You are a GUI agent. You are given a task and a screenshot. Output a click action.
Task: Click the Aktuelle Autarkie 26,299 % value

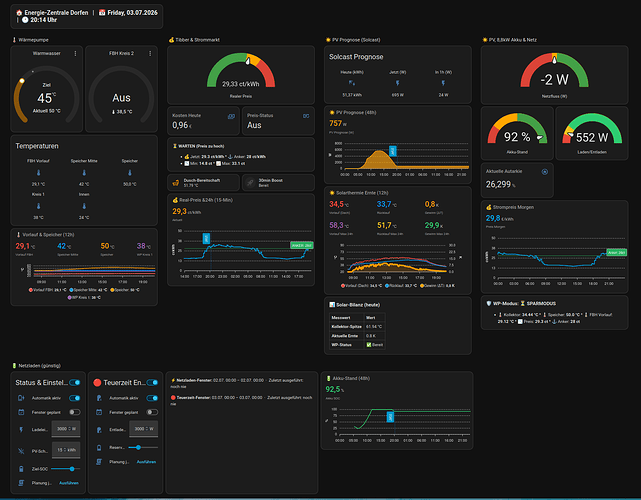(x=500, y=185)
